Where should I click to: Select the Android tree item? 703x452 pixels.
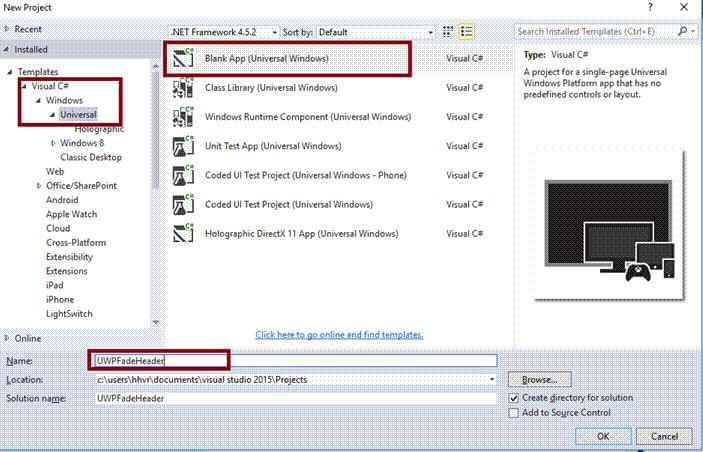(x=62, y=200)
